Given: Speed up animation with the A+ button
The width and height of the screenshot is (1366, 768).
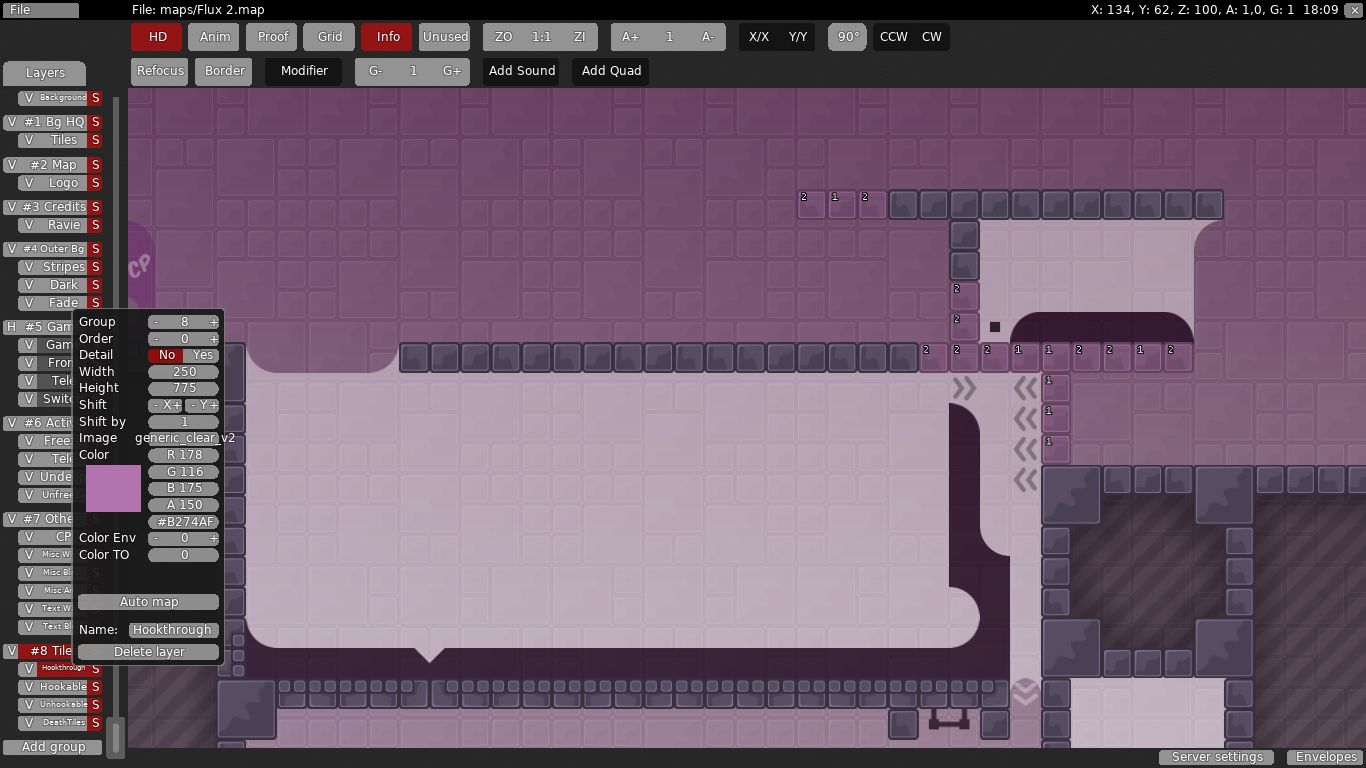Looking at the screenshot, I should coord(630,37).
